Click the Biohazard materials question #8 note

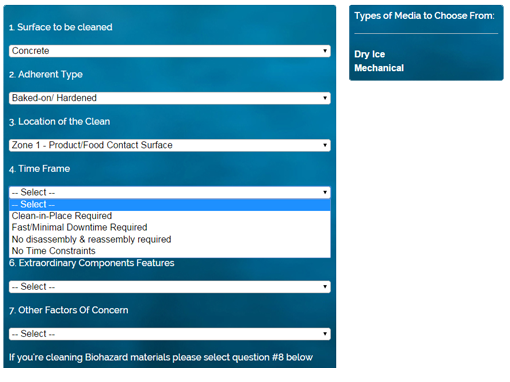point(161,357)
